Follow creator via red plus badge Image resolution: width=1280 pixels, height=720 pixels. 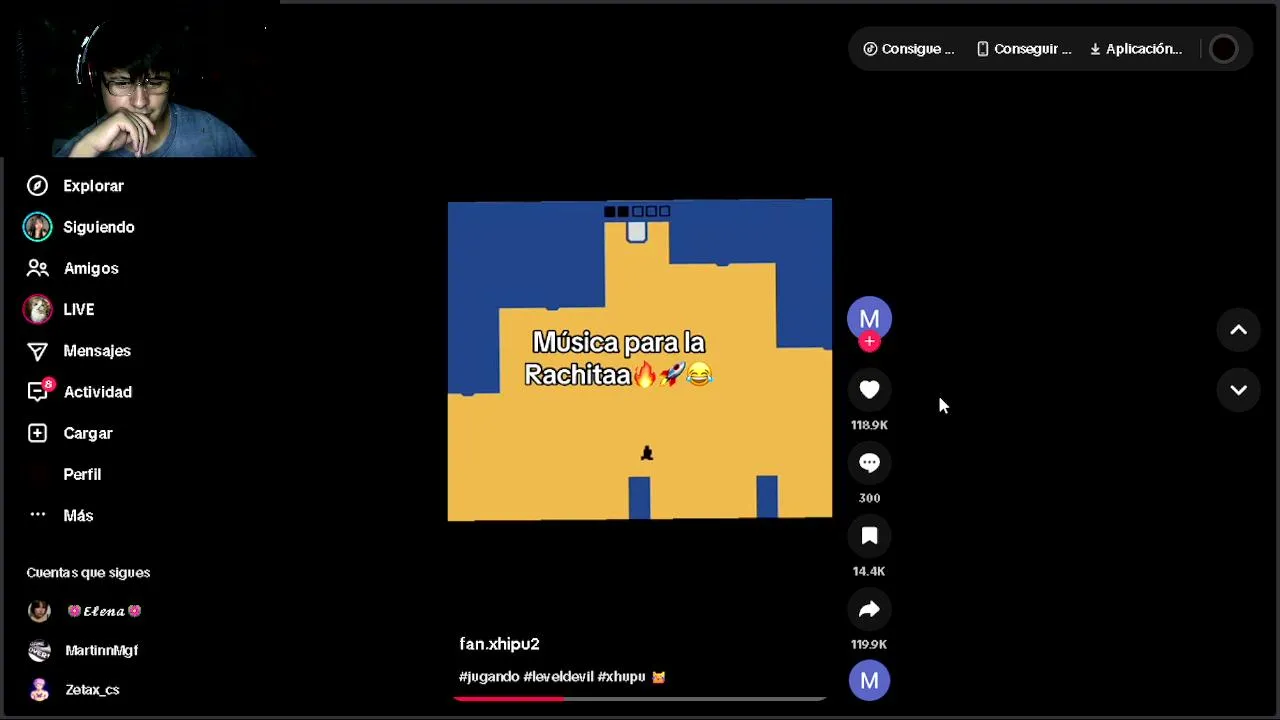(869, 342)
